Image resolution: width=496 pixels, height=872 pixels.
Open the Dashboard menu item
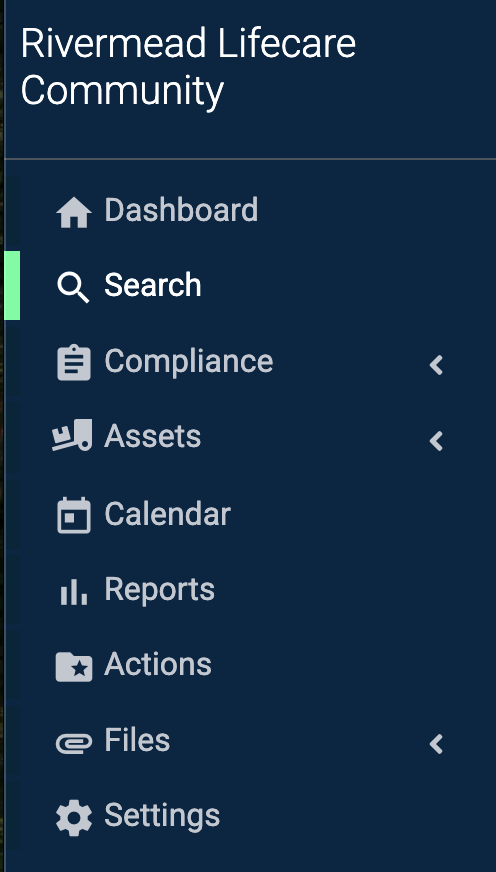click(x=181, y=210)
